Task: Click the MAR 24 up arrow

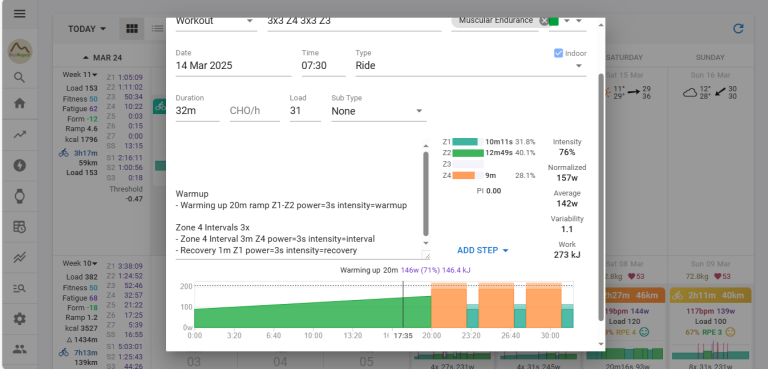Action: pos(86,58)
